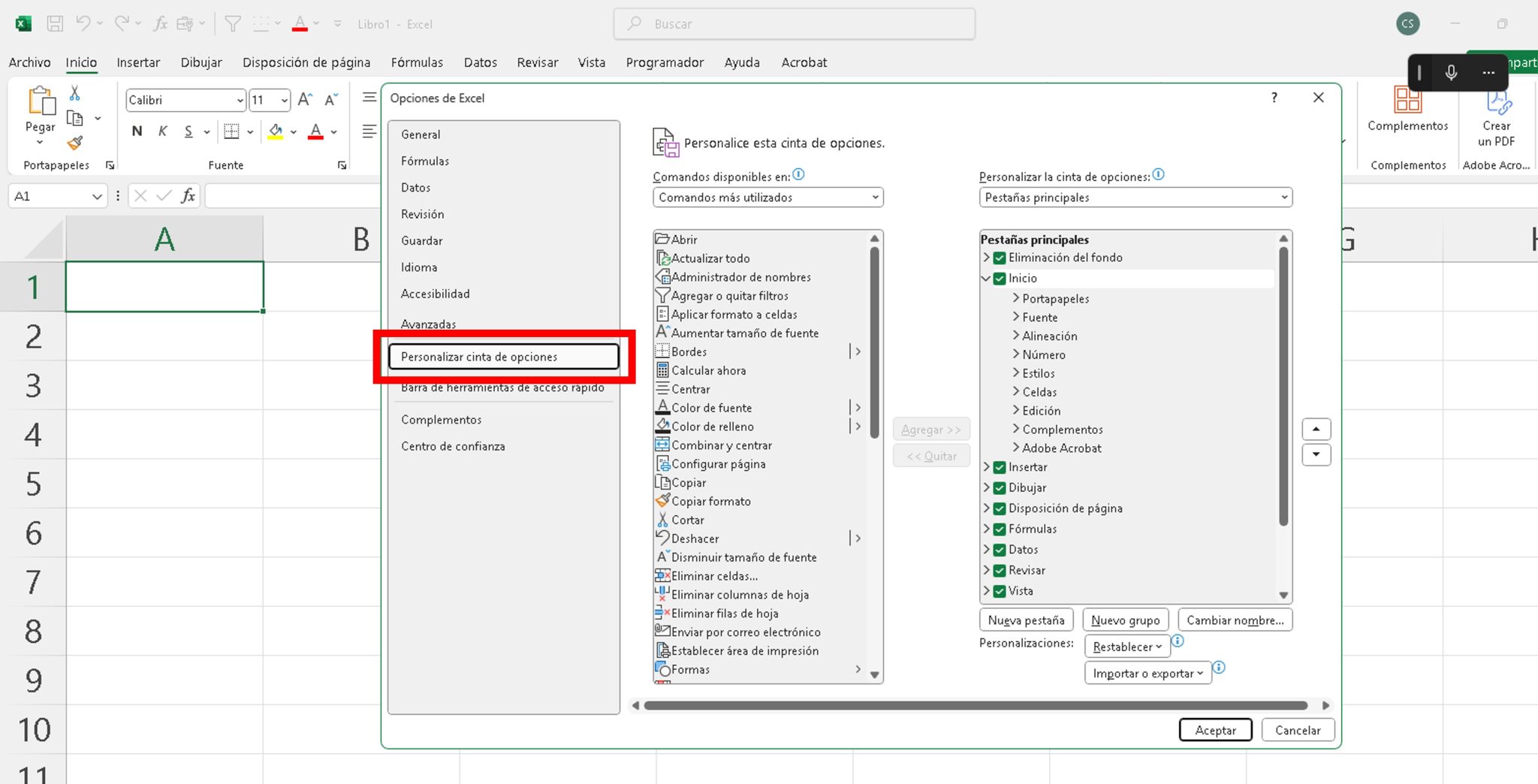Uncheck the Datos tab checkbox
The width and height of the screenshot is (1538, 784).
(x=1000, y=550)
